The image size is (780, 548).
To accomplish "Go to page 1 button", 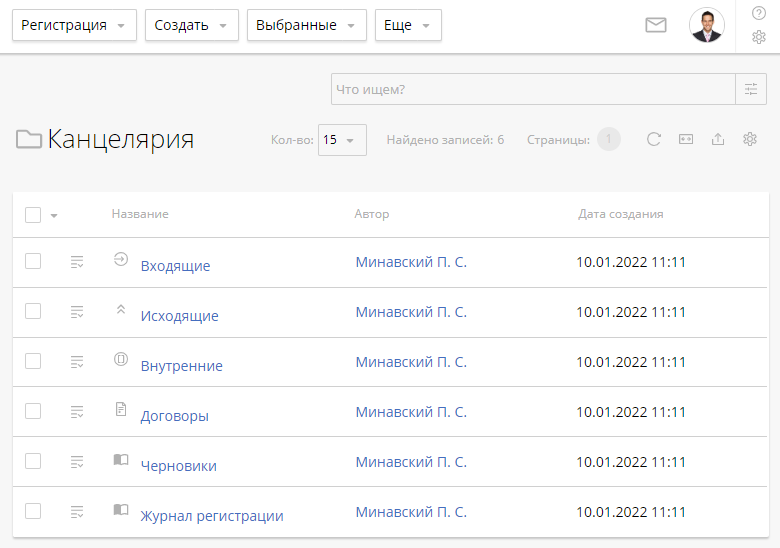I will coord(608,139).
